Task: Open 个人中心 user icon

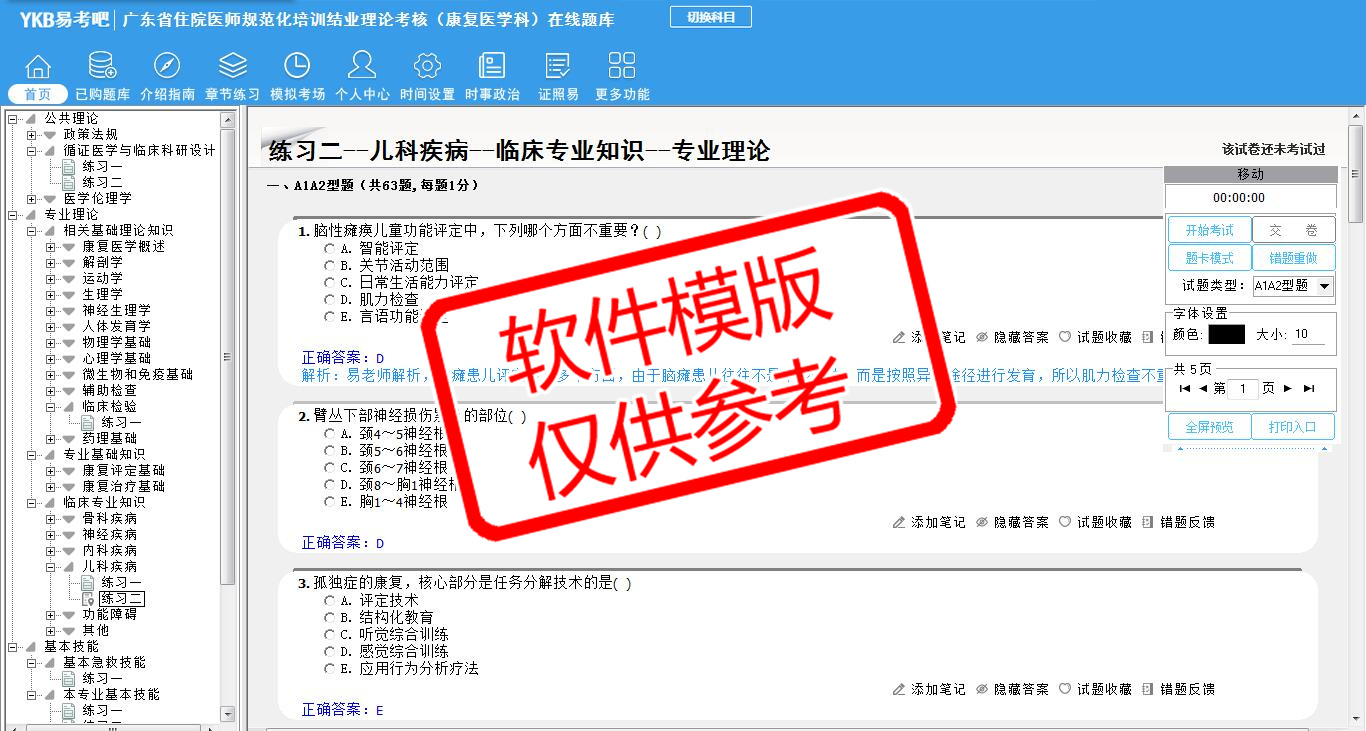Action: pyautogui.click(x=362, y=67)
